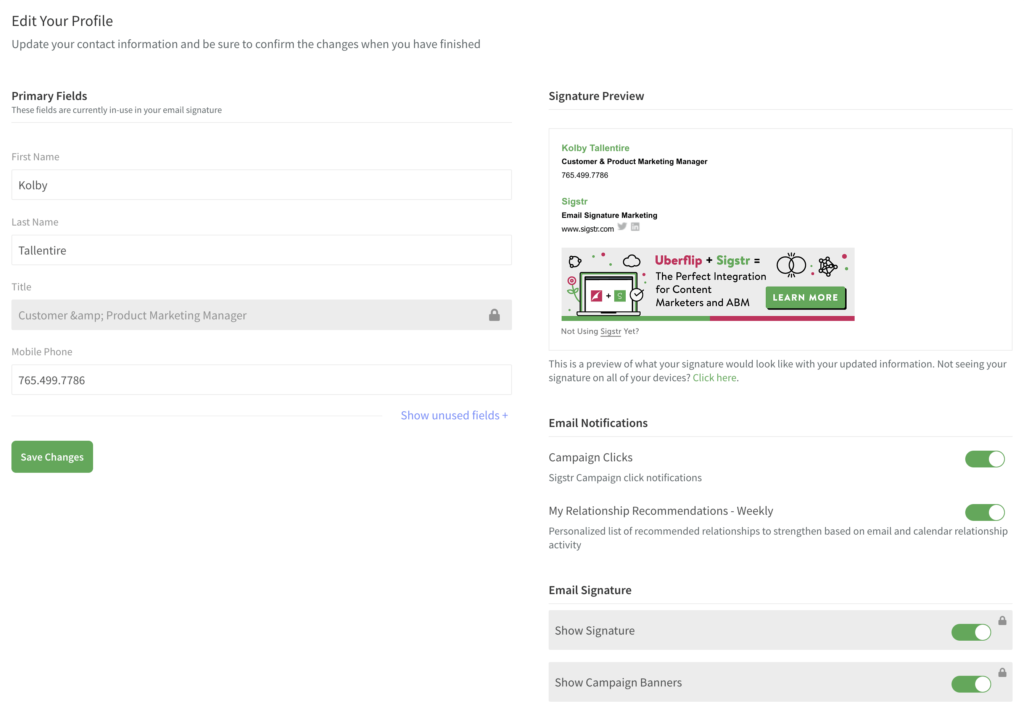The height and width of the screenshot is (717, 1024).
Task: Open www.sigstr.com link in signature
Action: point(588,229)
